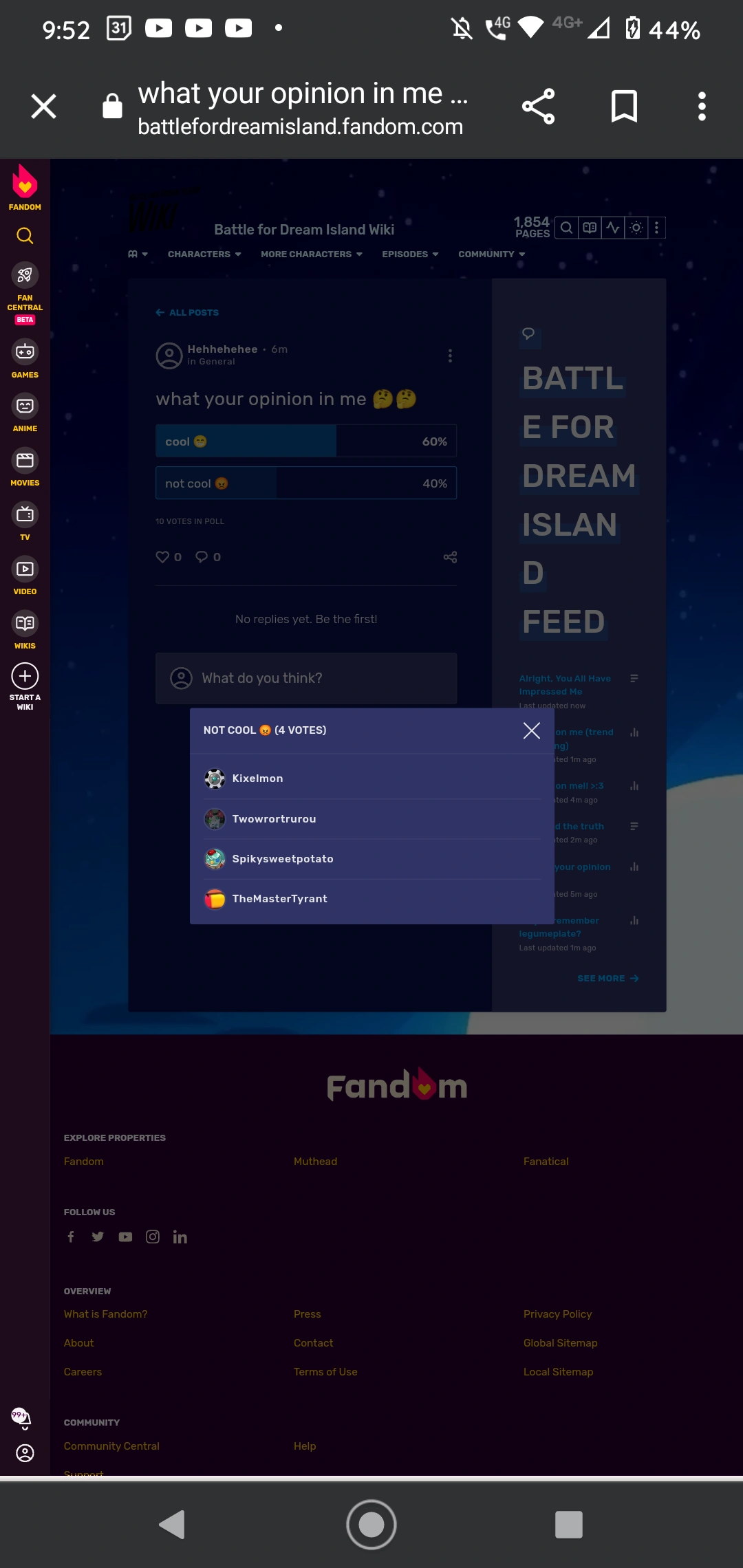Open wiki discuss book icon
743x1568 pixels.
(x=590, y=228)
